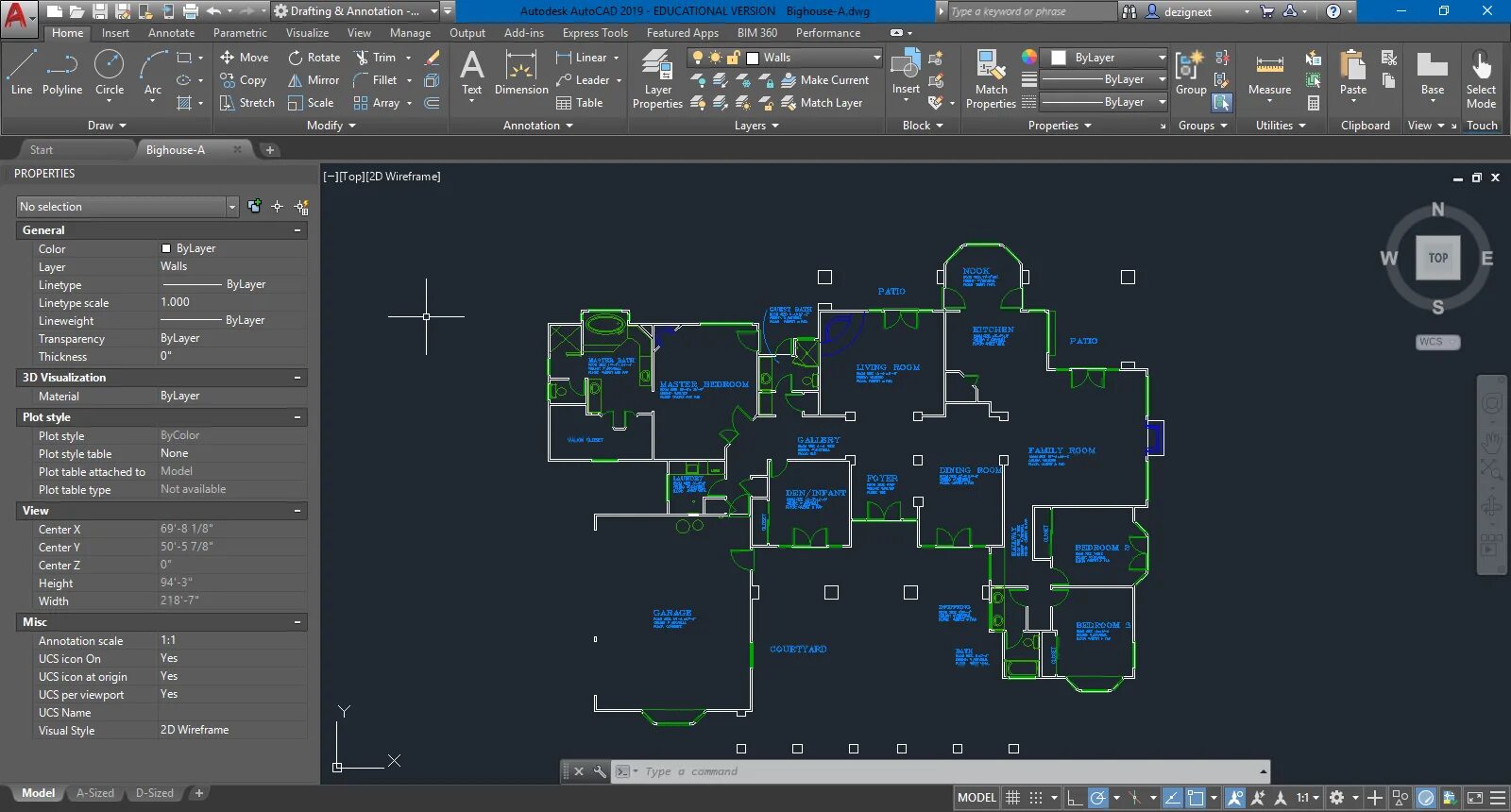Click the Group tool
Viewport: 1511px width, 812px height.
coord(1191,73)
